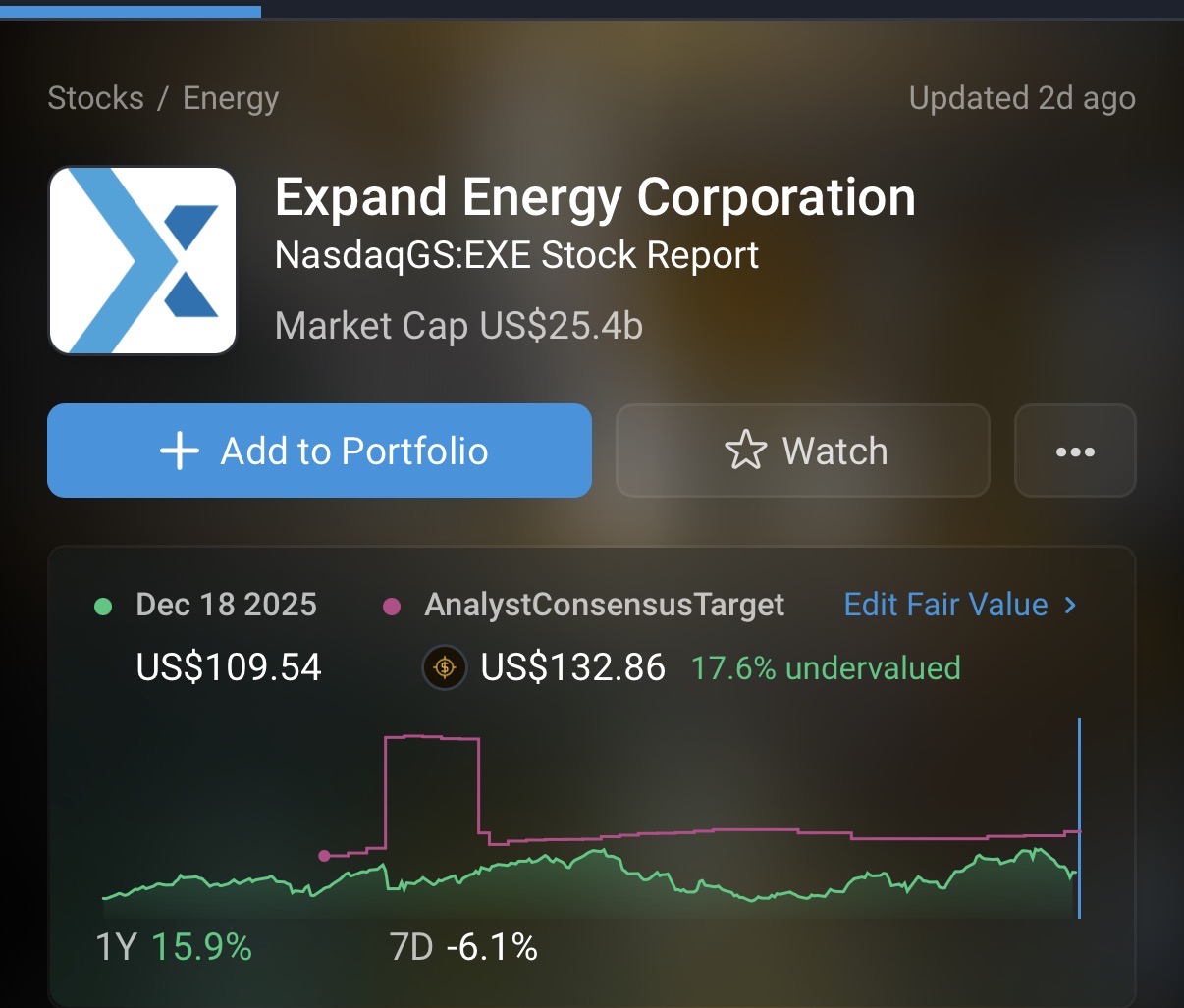This screenshot has width=1184, height=1008.
Task: Click the chevron next to Edit Fair Value
Action: pos(1070,606)
